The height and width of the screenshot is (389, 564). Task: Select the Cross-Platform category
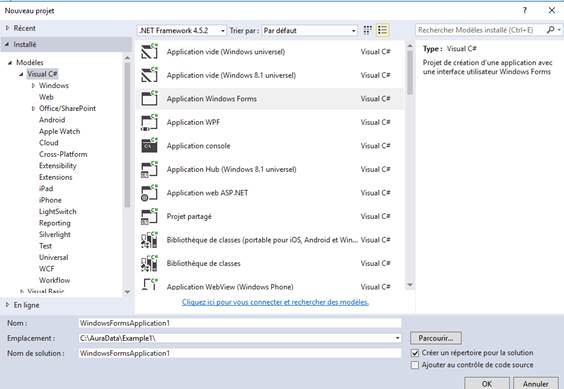(x=63, y=154)
